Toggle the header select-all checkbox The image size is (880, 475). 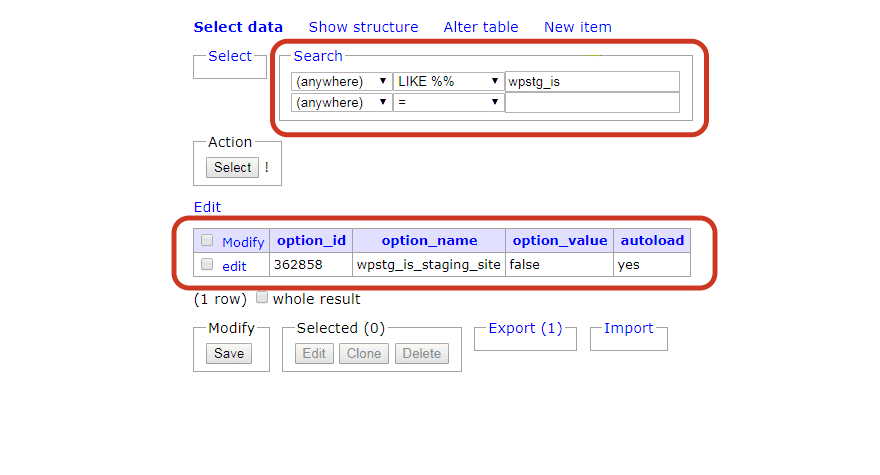(x=207, y=240)
